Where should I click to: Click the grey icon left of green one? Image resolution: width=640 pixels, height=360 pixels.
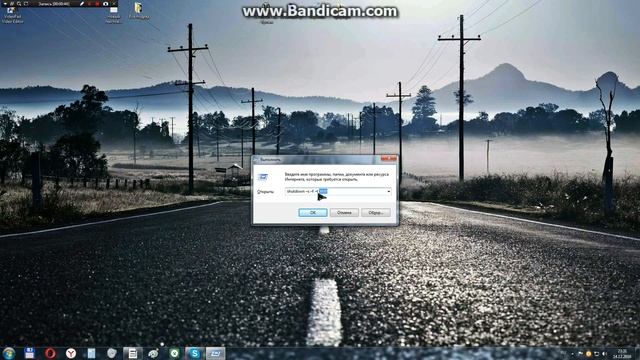(153, 353)
